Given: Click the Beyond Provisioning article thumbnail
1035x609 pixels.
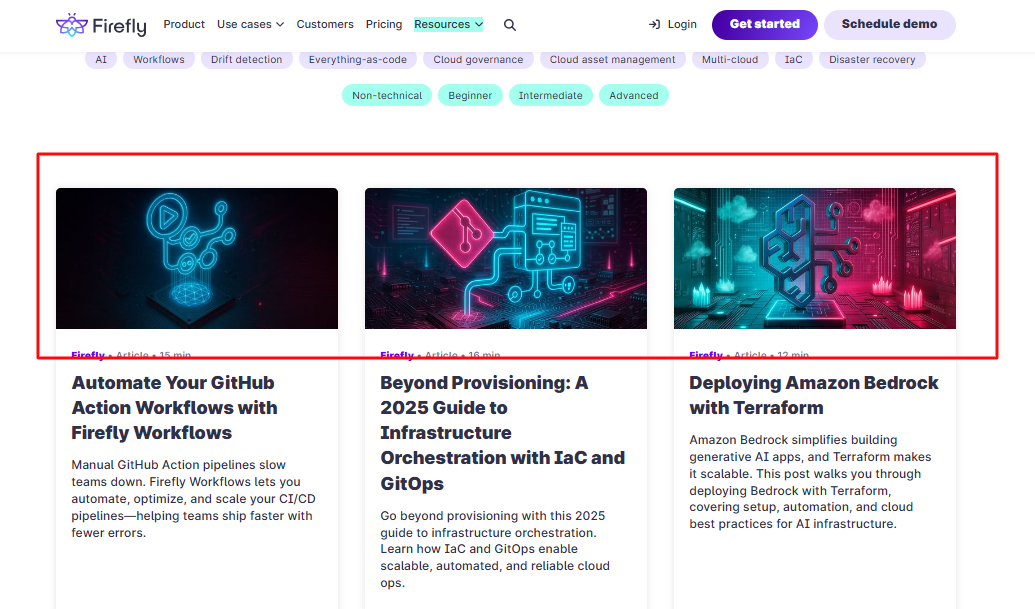Looking at the screenshot, I should (505, 257).
